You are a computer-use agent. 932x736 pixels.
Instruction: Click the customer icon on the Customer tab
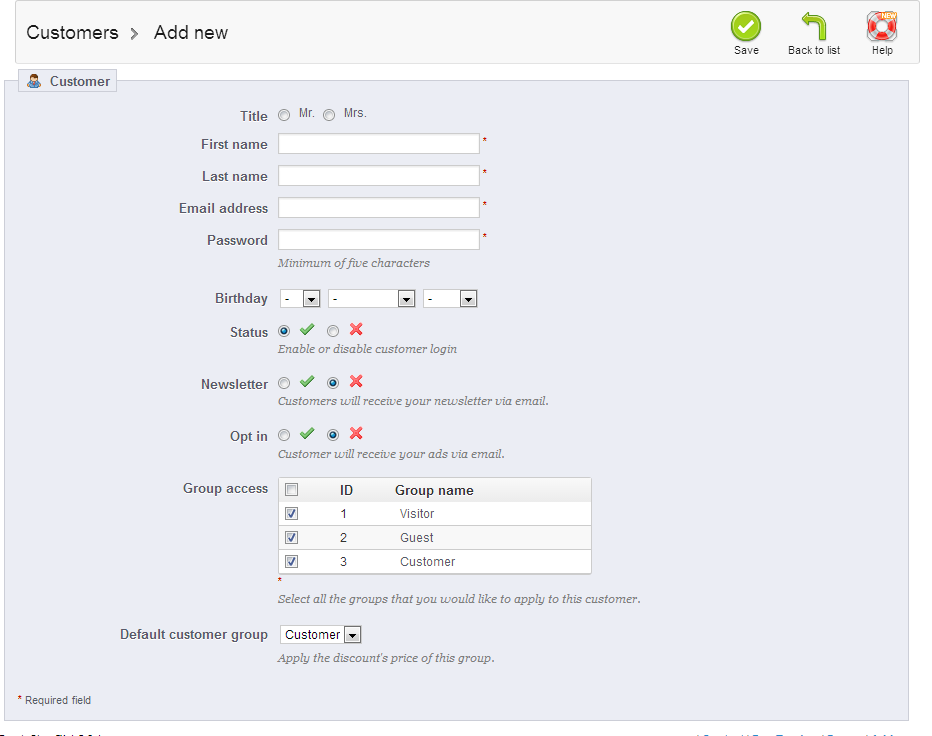pos(33,81)
